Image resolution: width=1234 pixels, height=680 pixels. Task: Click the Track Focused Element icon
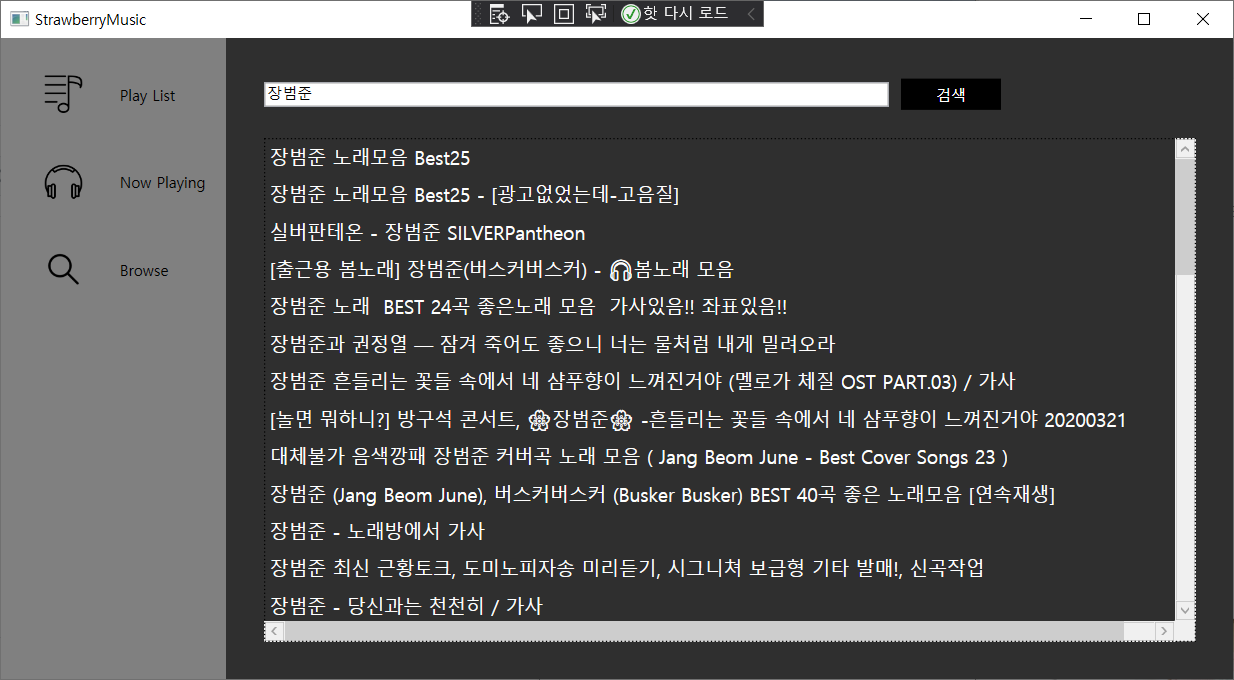[596, 13]
